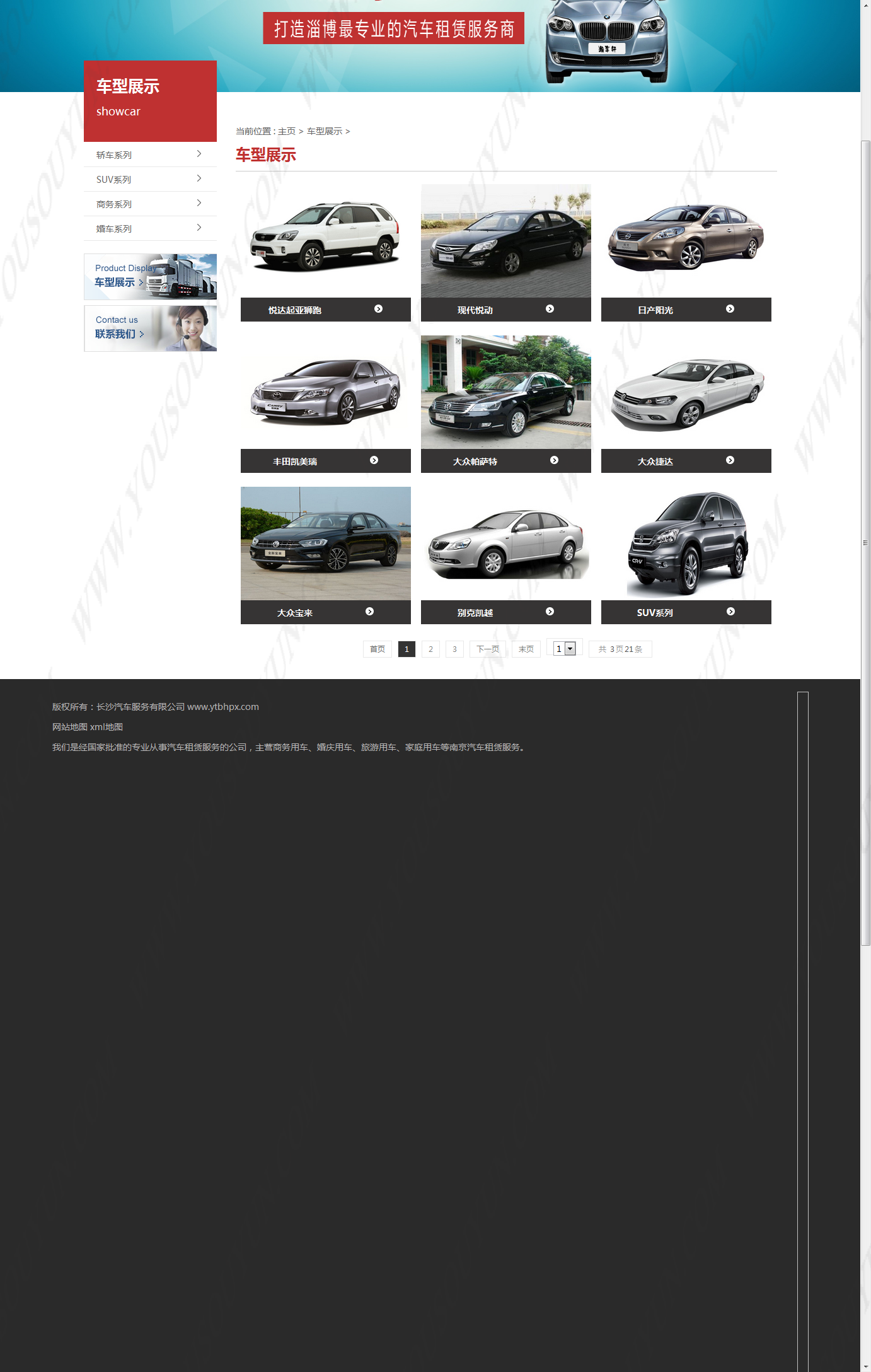Go to 首页 first page button

pos(378,649)
